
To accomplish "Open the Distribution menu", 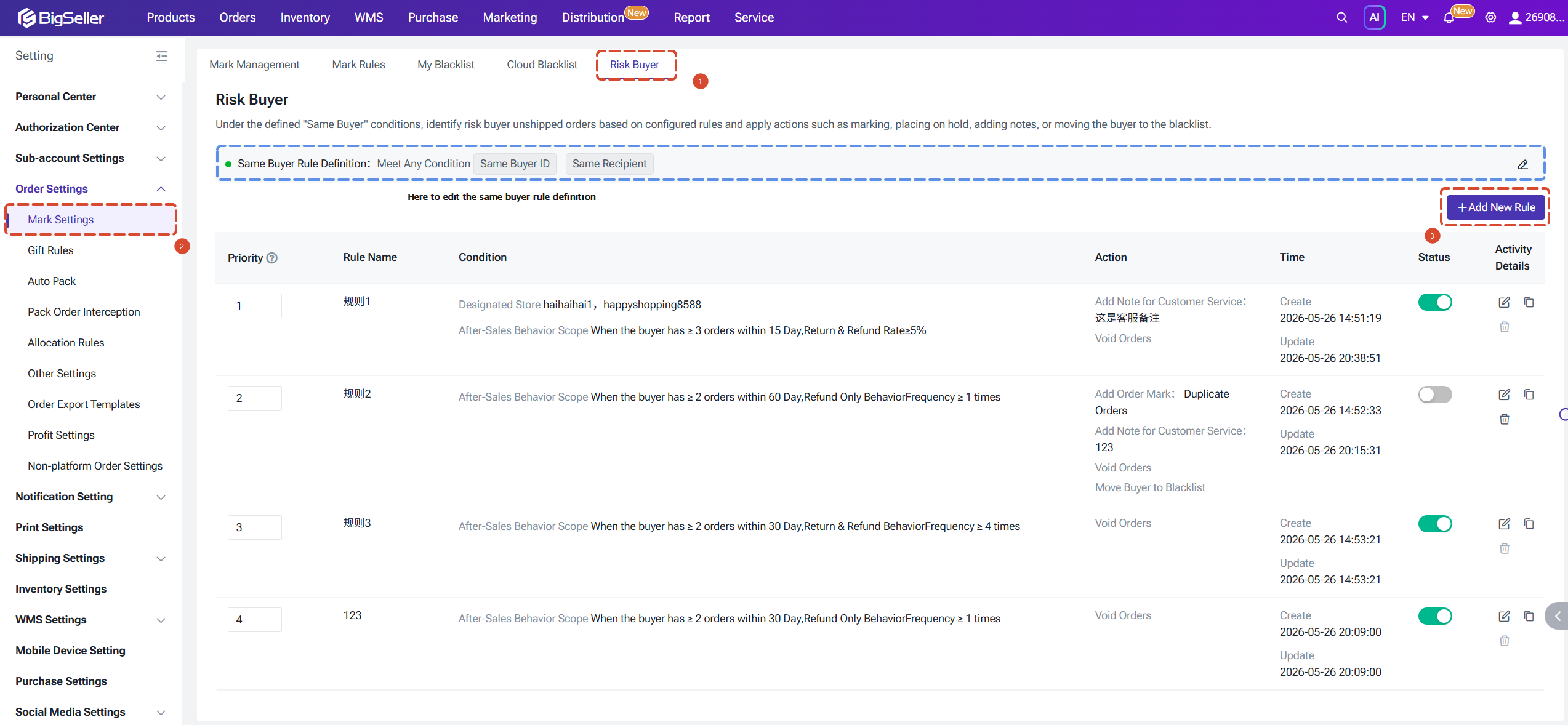I will (593, 18).
